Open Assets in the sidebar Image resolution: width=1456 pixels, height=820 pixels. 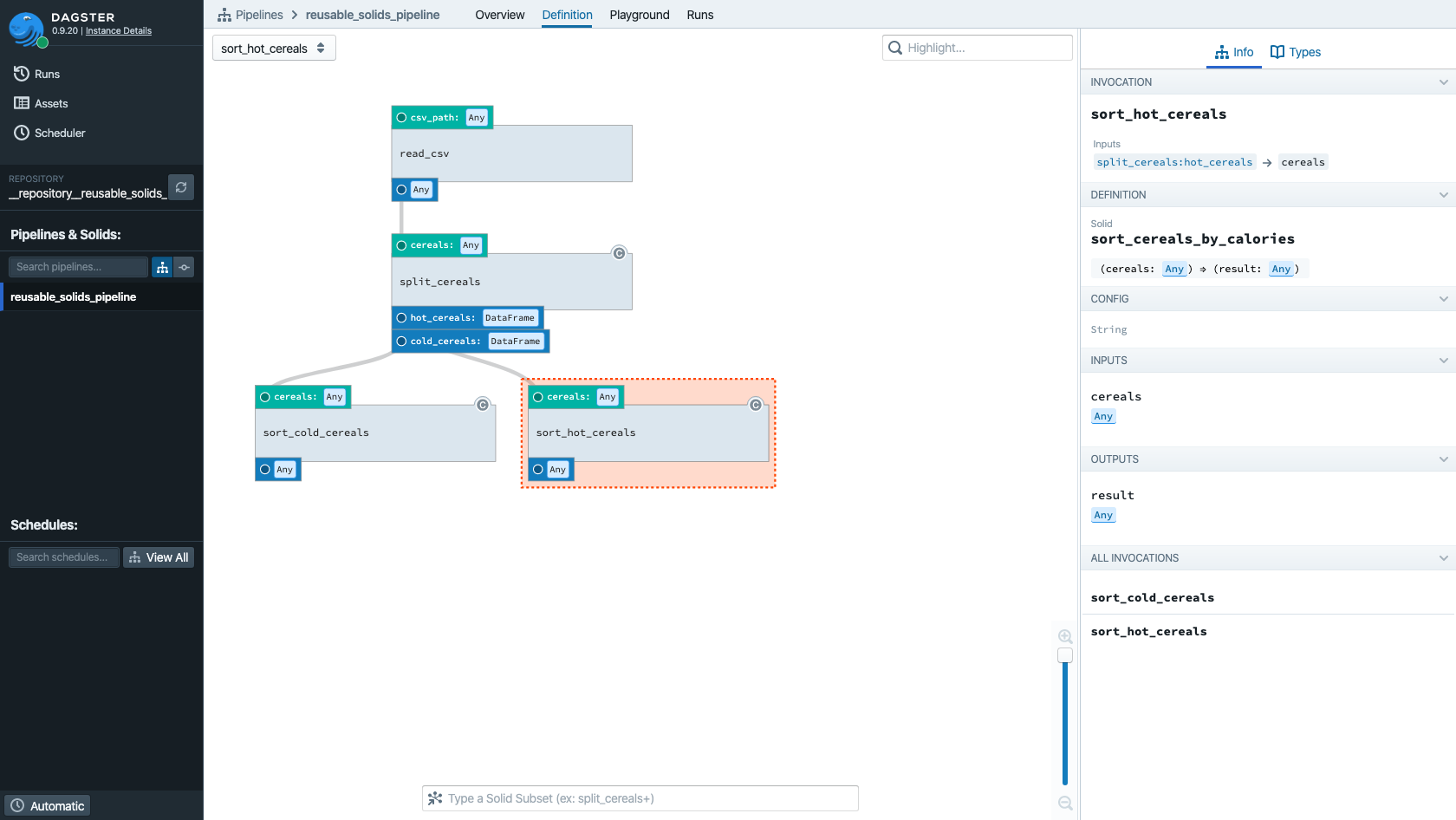pyautogui.click(x=41, y=103)
